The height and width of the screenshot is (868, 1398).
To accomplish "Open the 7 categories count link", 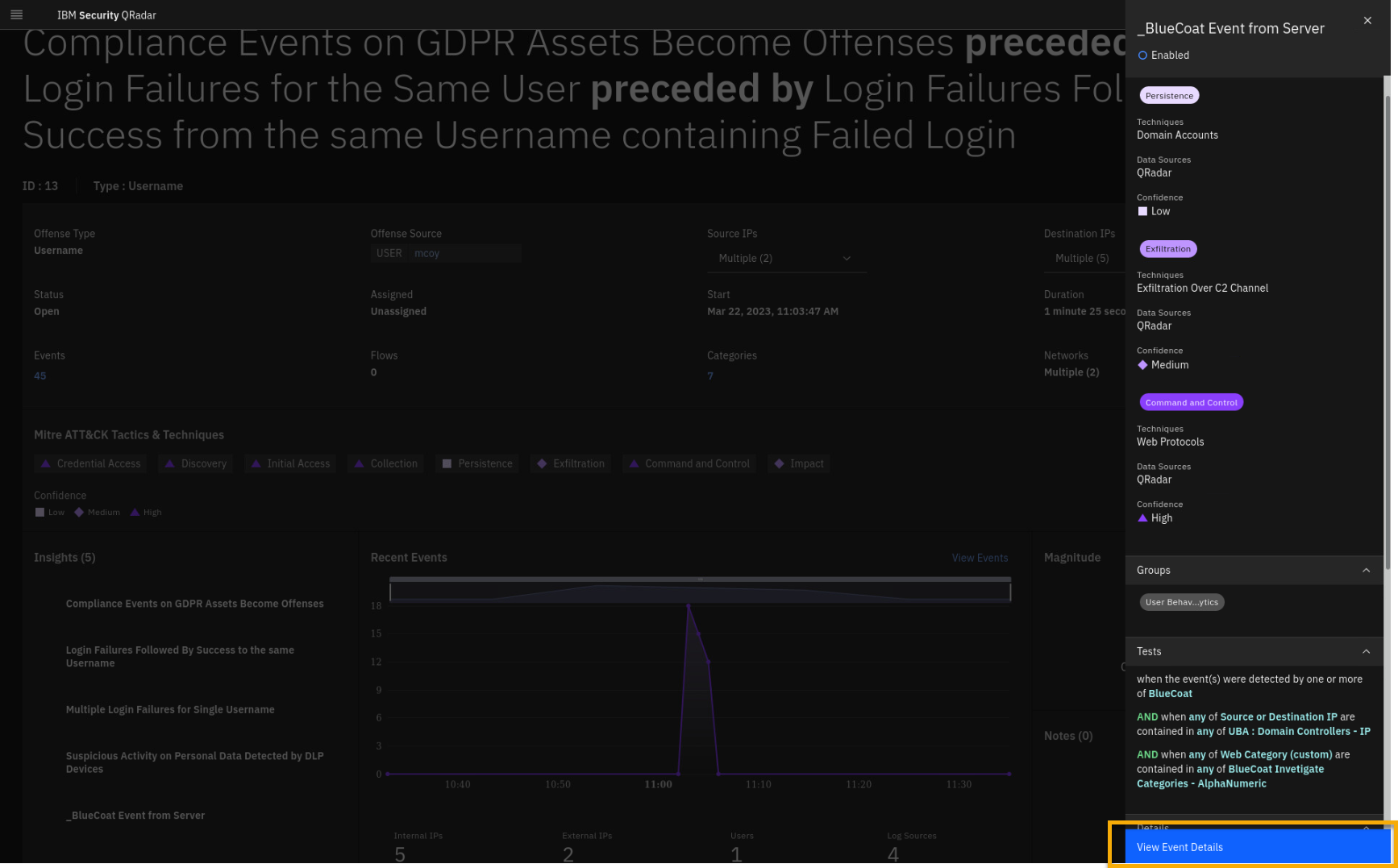I will pos(710,376).
